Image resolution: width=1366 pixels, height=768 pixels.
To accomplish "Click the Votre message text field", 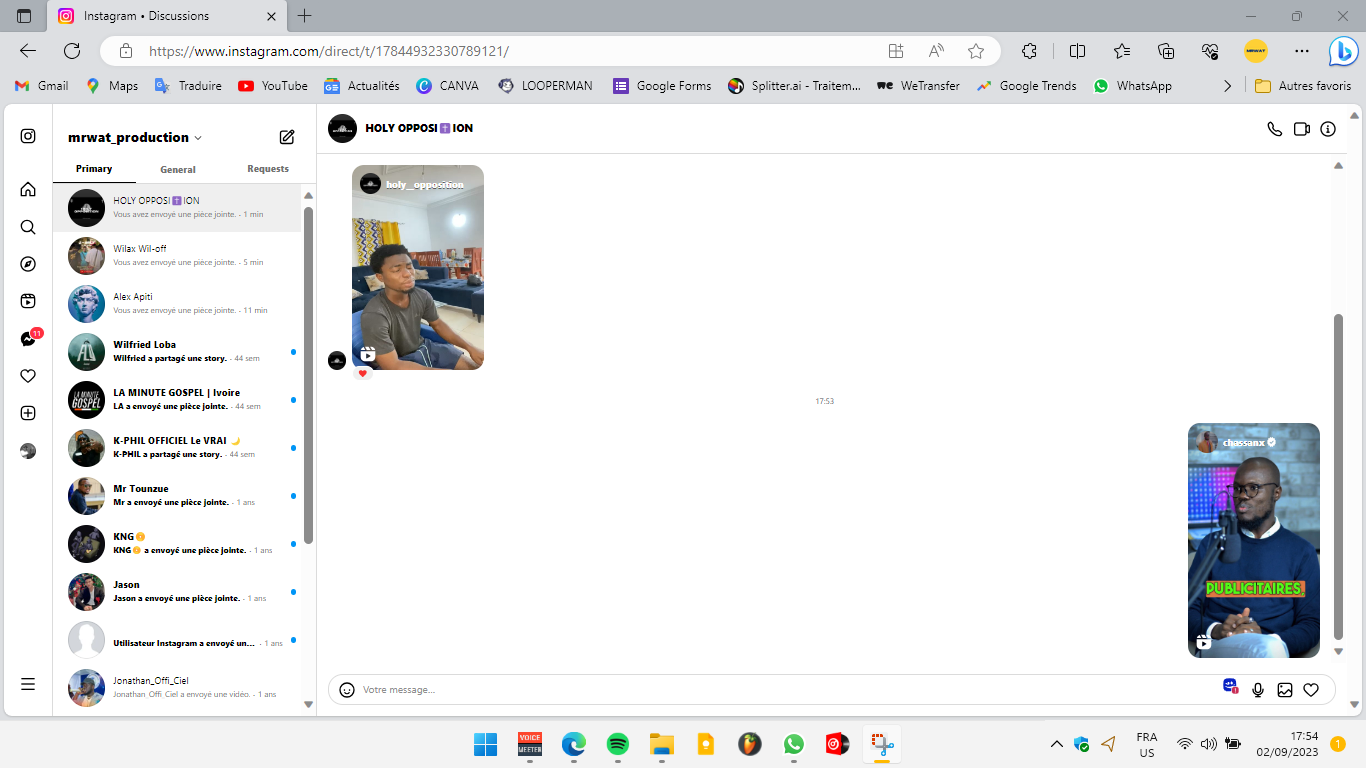I will tap(780, 690).
